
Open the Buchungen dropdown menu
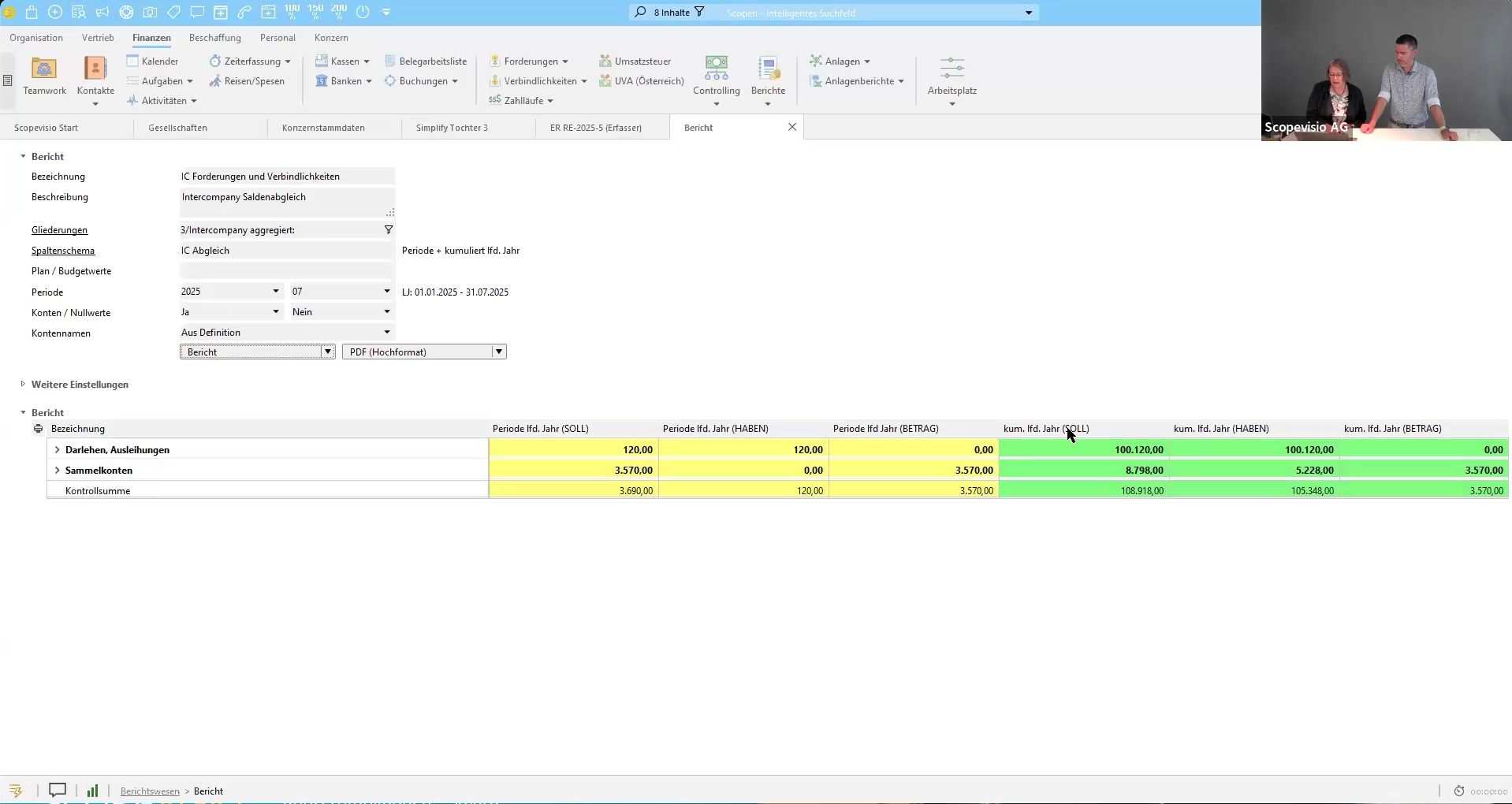421,81
